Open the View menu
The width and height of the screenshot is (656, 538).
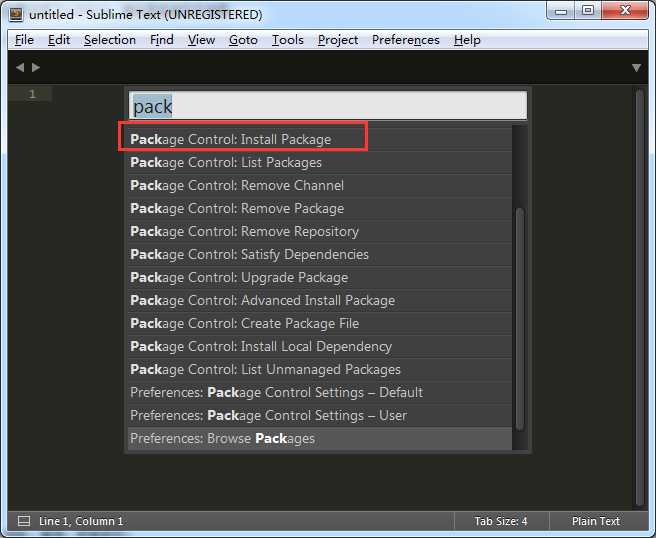click(x=201, y=40)
